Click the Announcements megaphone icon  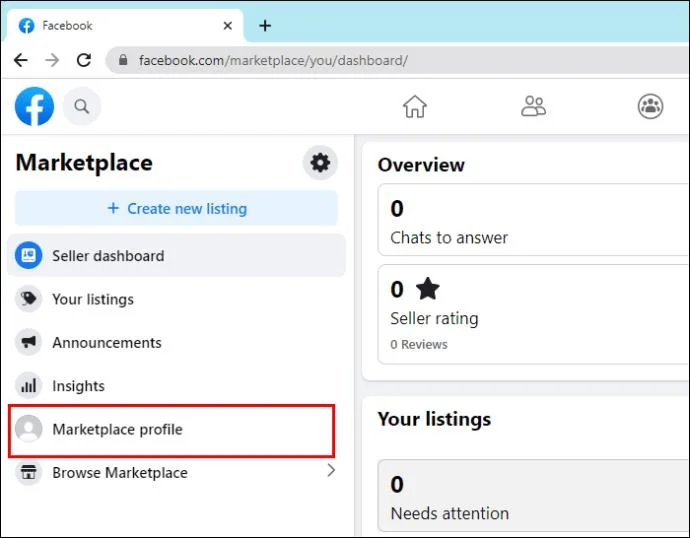point(29,342)
